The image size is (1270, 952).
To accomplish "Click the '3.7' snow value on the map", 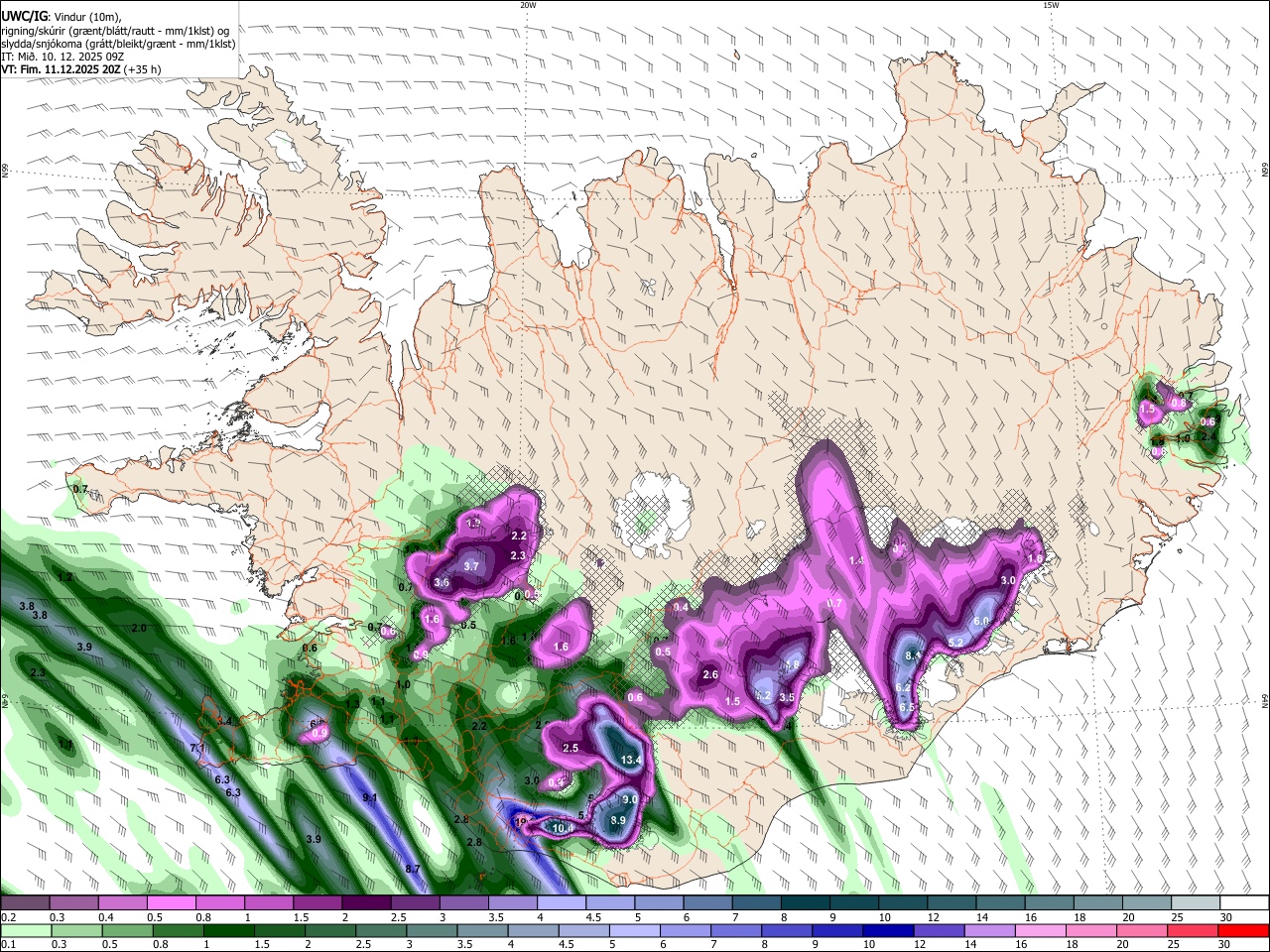I will click(471, 566).
